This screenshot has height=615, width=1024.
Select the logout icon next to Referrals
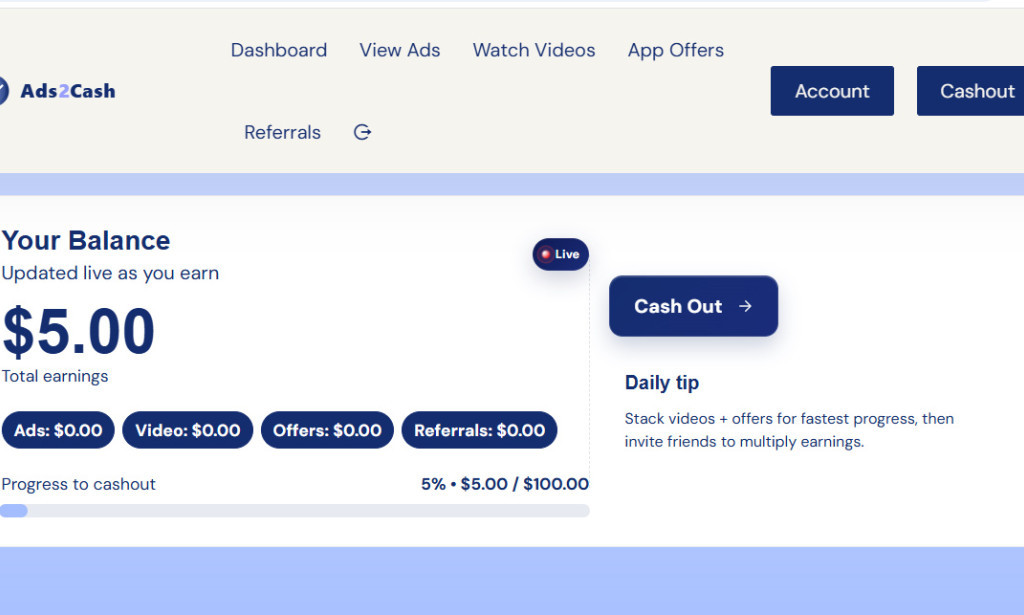[x=362, y=131]
